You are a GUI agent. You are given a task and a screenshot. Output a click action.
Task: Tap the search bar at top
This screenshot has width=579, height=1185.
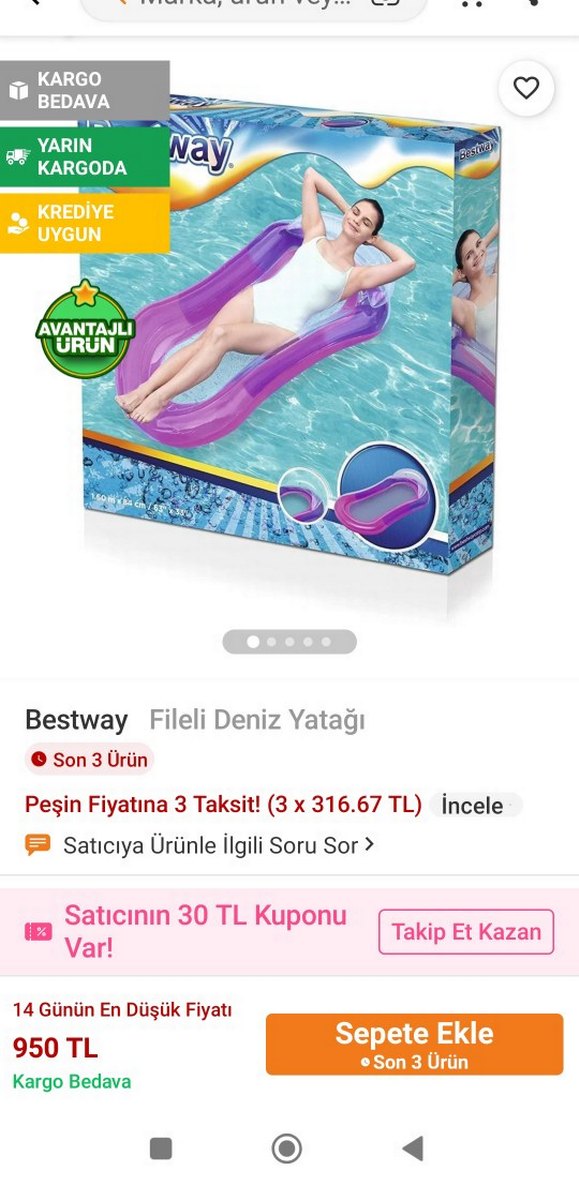point(253,6)
